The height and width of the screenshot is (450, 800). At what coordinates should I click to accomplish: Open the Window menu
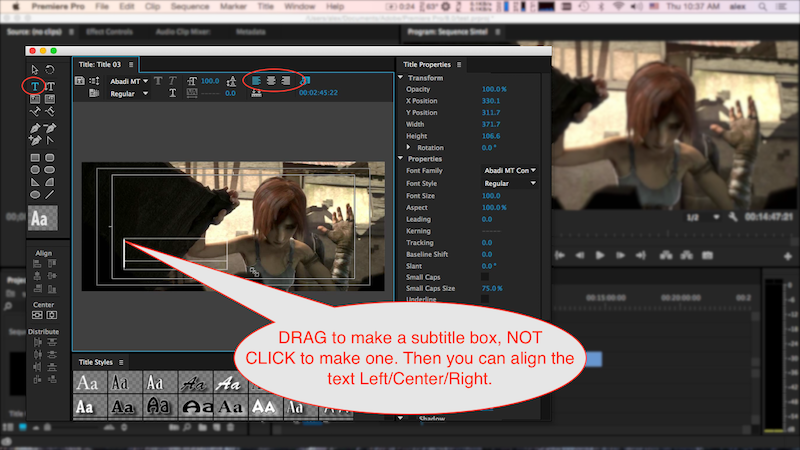point(299,7)
